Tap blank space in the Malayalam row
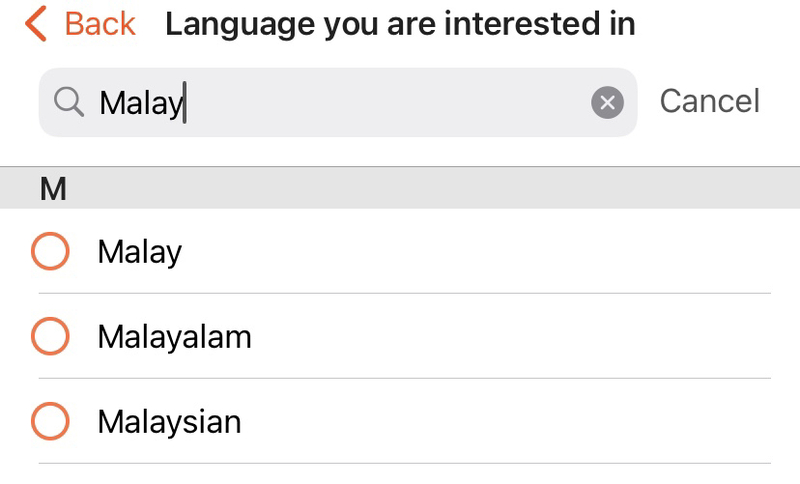 click(x=510, y=336)
